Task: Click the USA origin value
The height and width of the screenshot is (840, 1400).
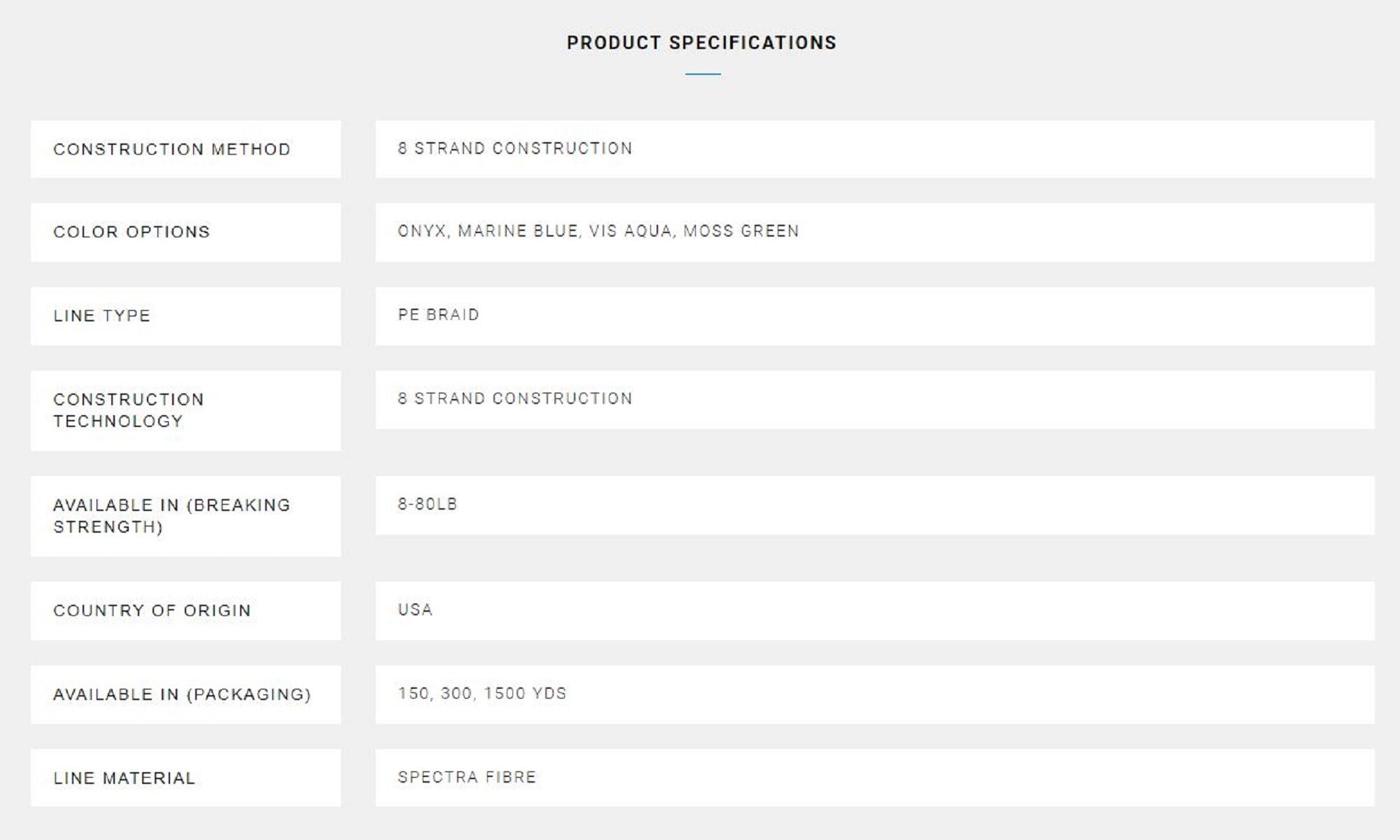Action: pos(415,610)
